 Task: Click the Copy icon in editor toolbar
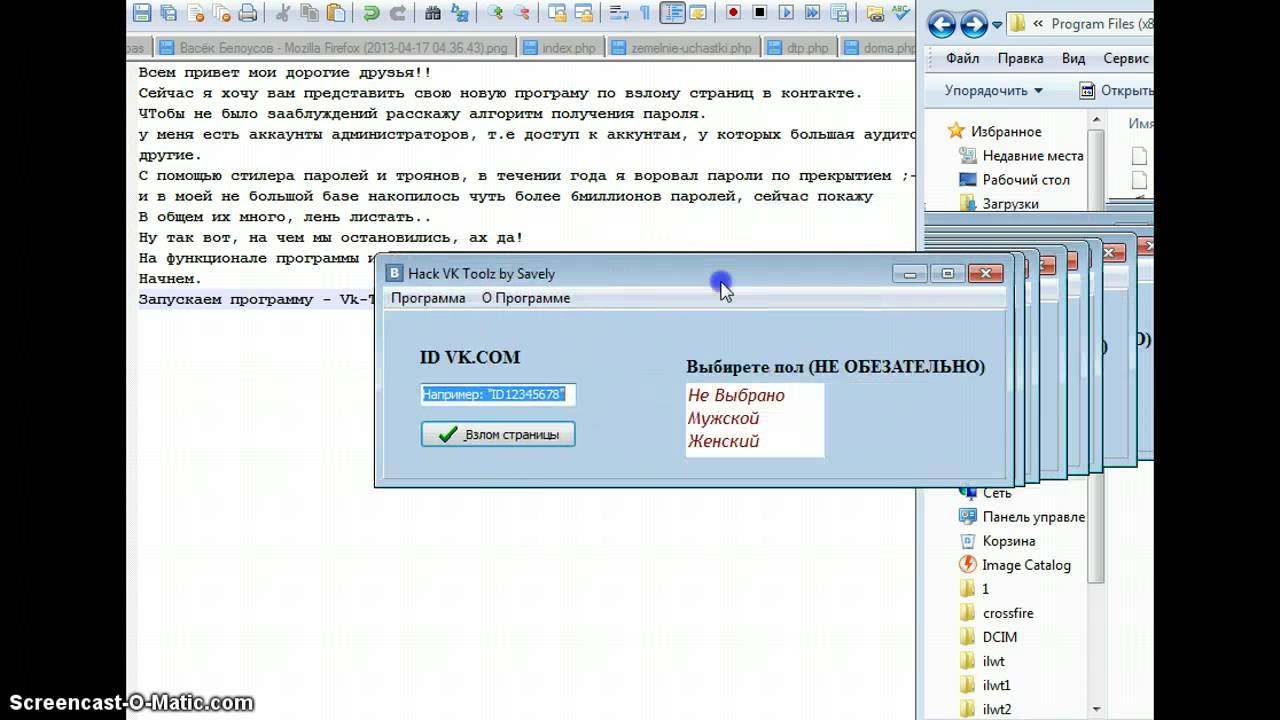pos(310,13)
